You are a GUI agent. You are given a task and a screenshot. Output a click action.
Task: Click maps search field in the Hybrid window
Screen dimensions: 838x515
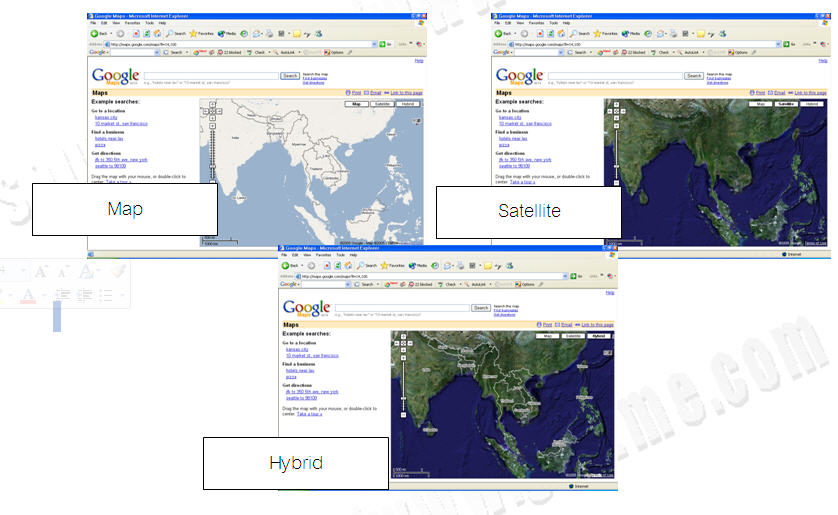402,308
